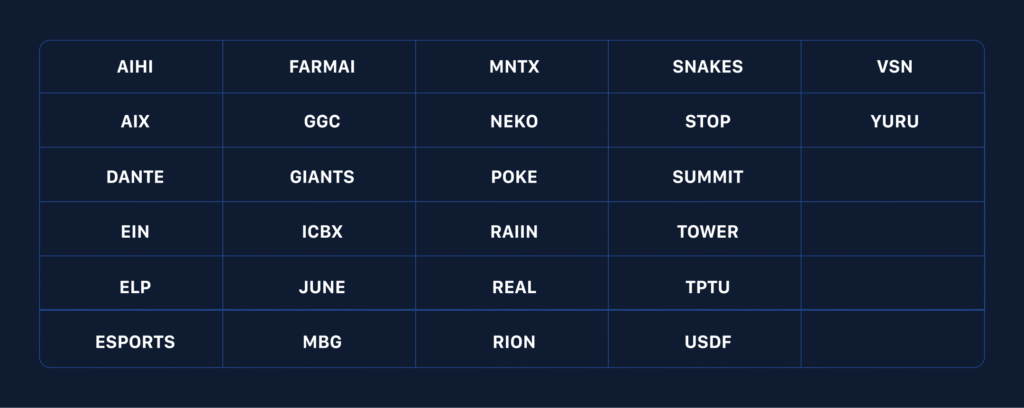Select the GIANTS token entry
The image size is (1024, 408).
click(321, 177)
